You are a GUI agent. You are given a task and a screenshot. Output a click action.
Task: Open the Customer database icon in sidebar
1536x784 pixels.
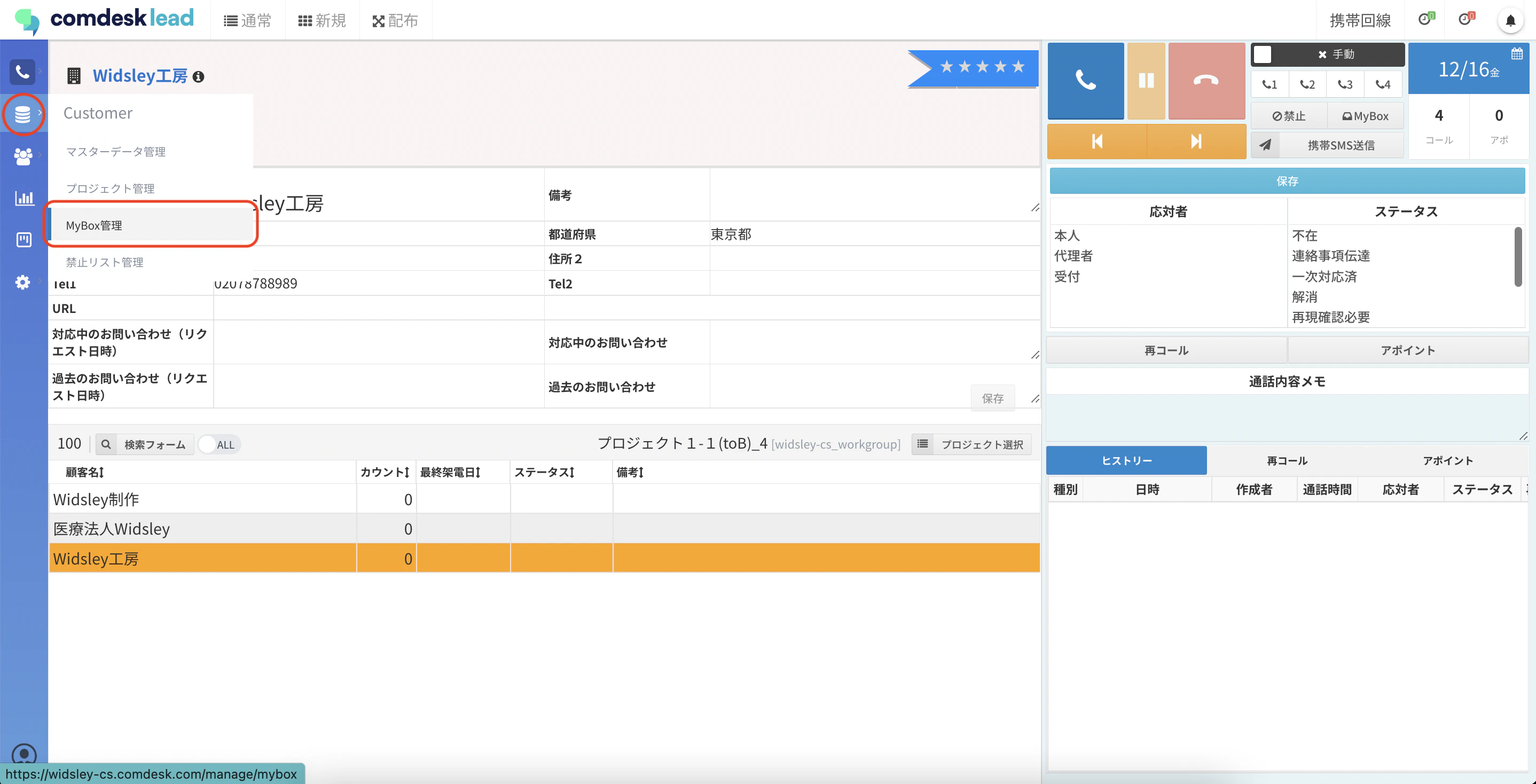click(x=22, y=114)
